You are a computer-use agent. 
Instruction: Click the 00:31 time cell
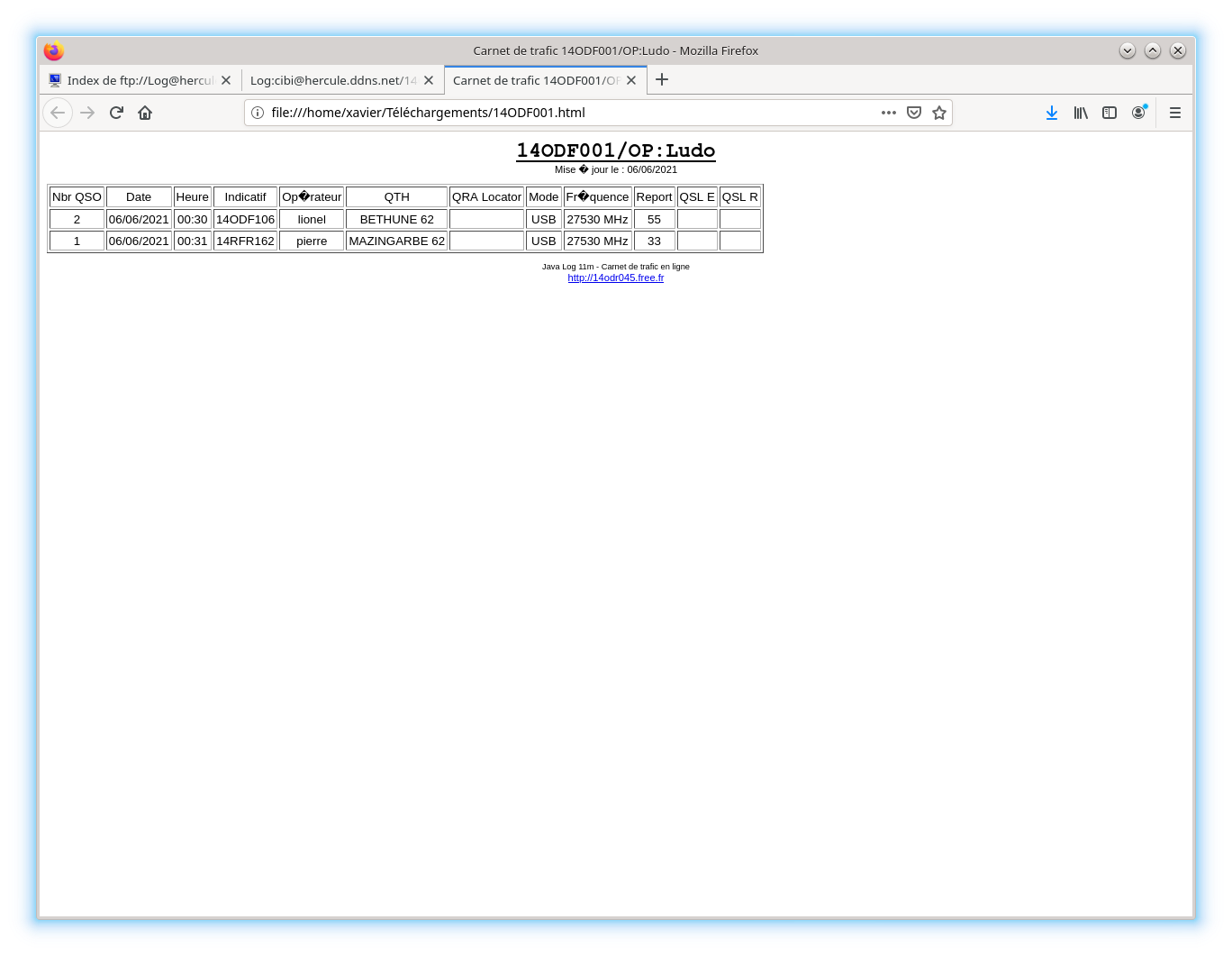[x=193, y=241]
